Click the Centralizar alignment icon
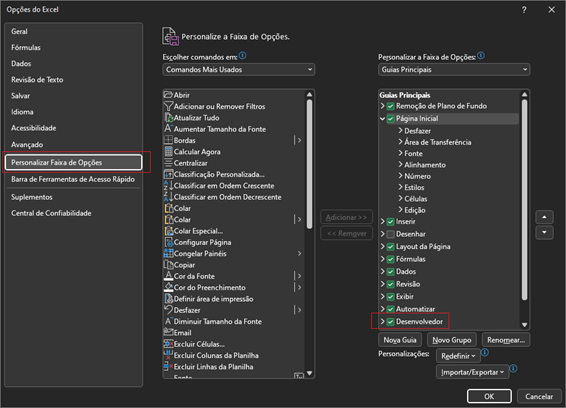This screenshot has height=408, width=566. [169, 163]
